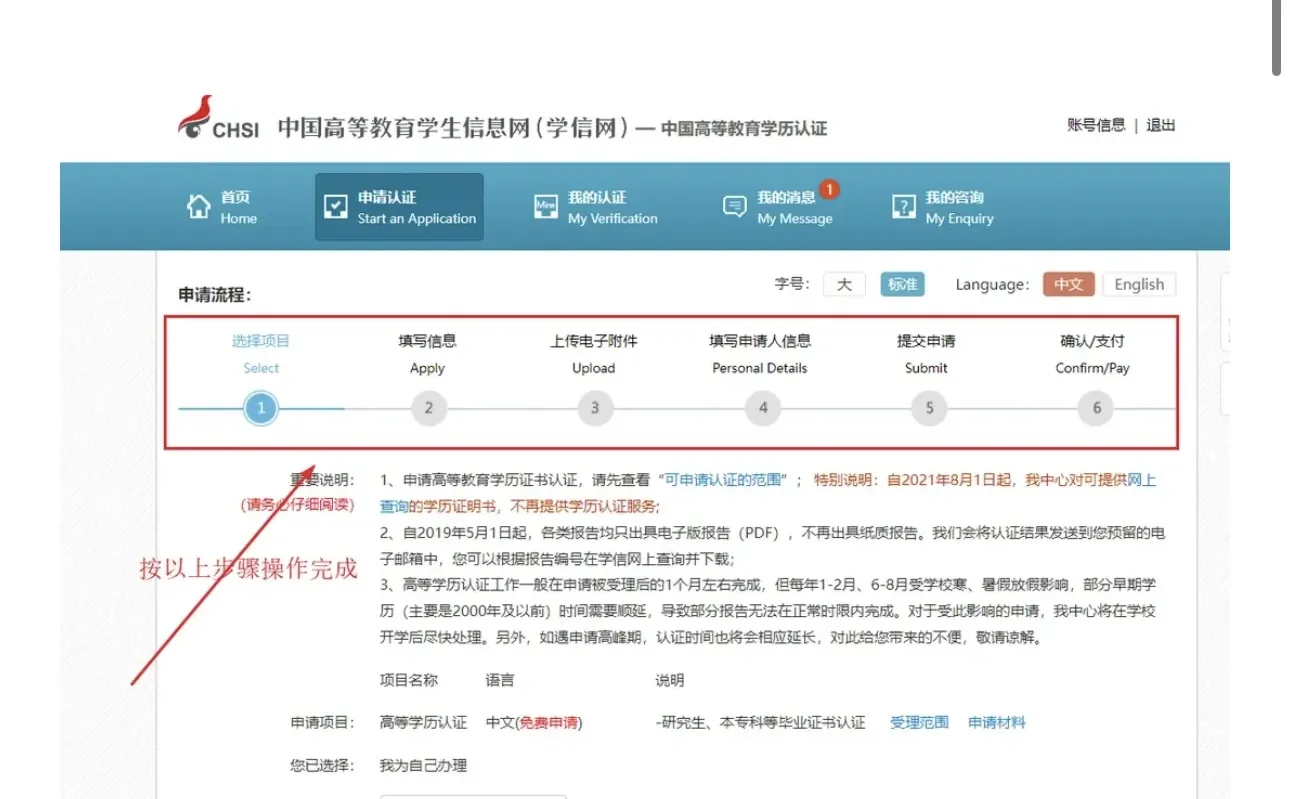Select step 6 circle 确认/支付 Confirm/Pay

point(1096,408)
